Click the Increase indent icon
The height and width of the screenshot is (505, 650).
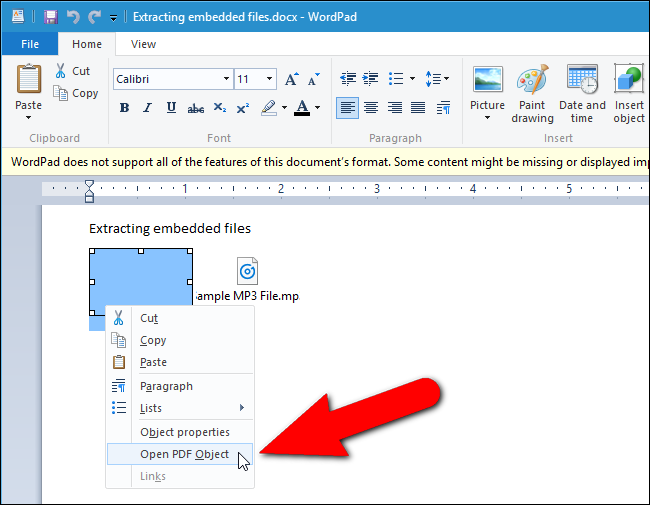pos(370,78)
